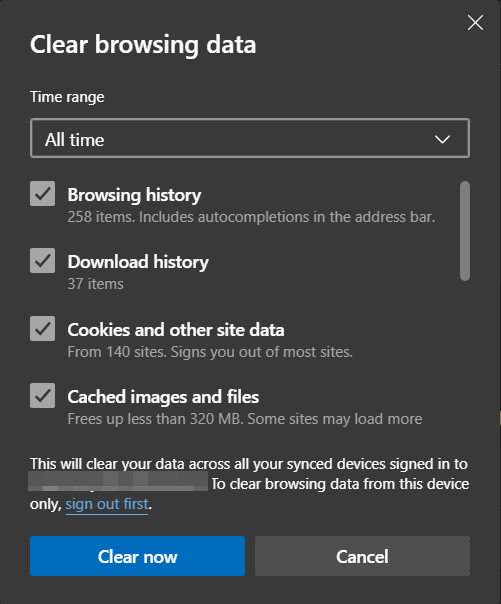Click the Clear now button
The image size is (501, 604).
[137, 556]
